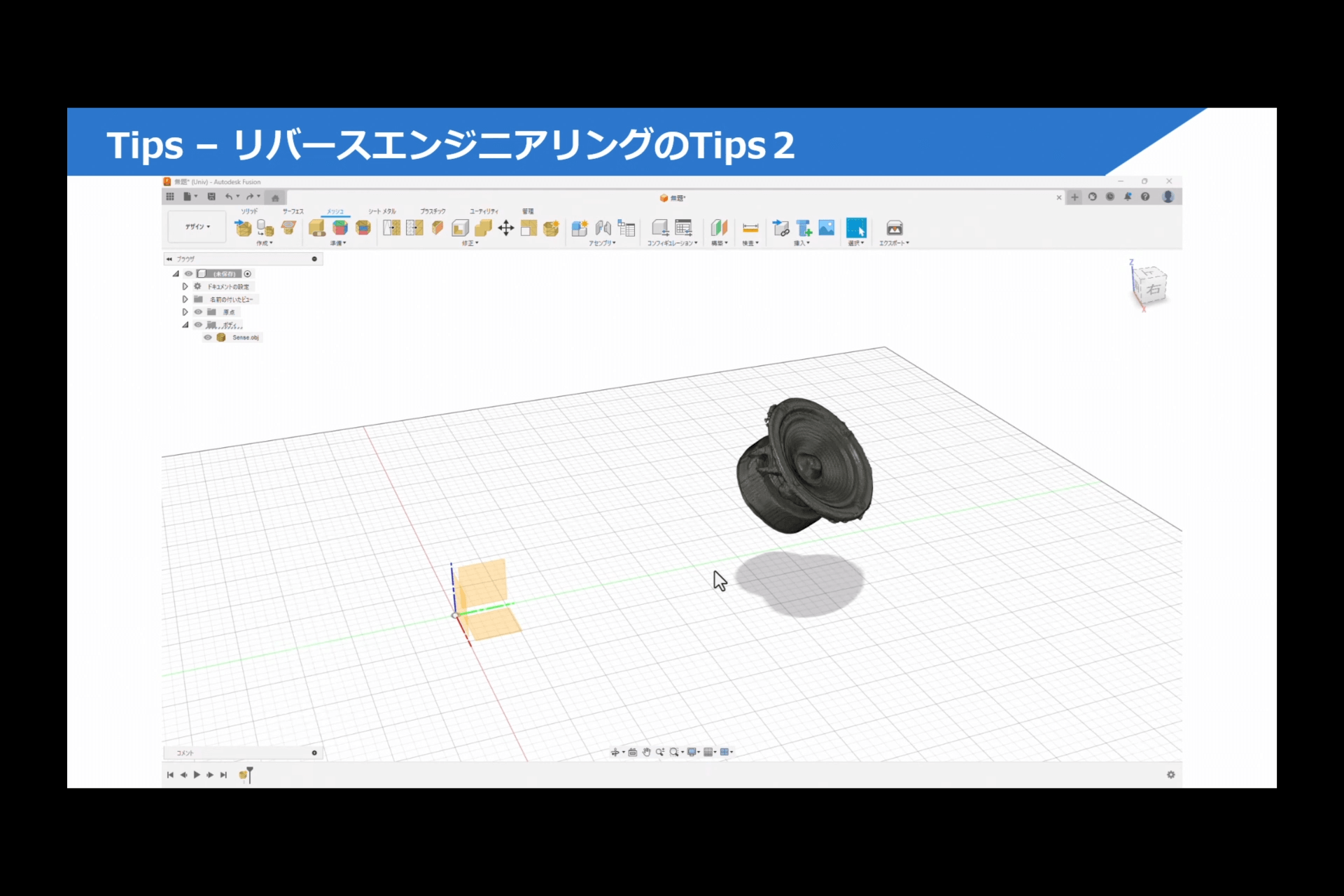Toggle visibility of the 原点 folder
Viewport: 1344px width, 896px height.
pyautogui.click(x=198, y=311)
